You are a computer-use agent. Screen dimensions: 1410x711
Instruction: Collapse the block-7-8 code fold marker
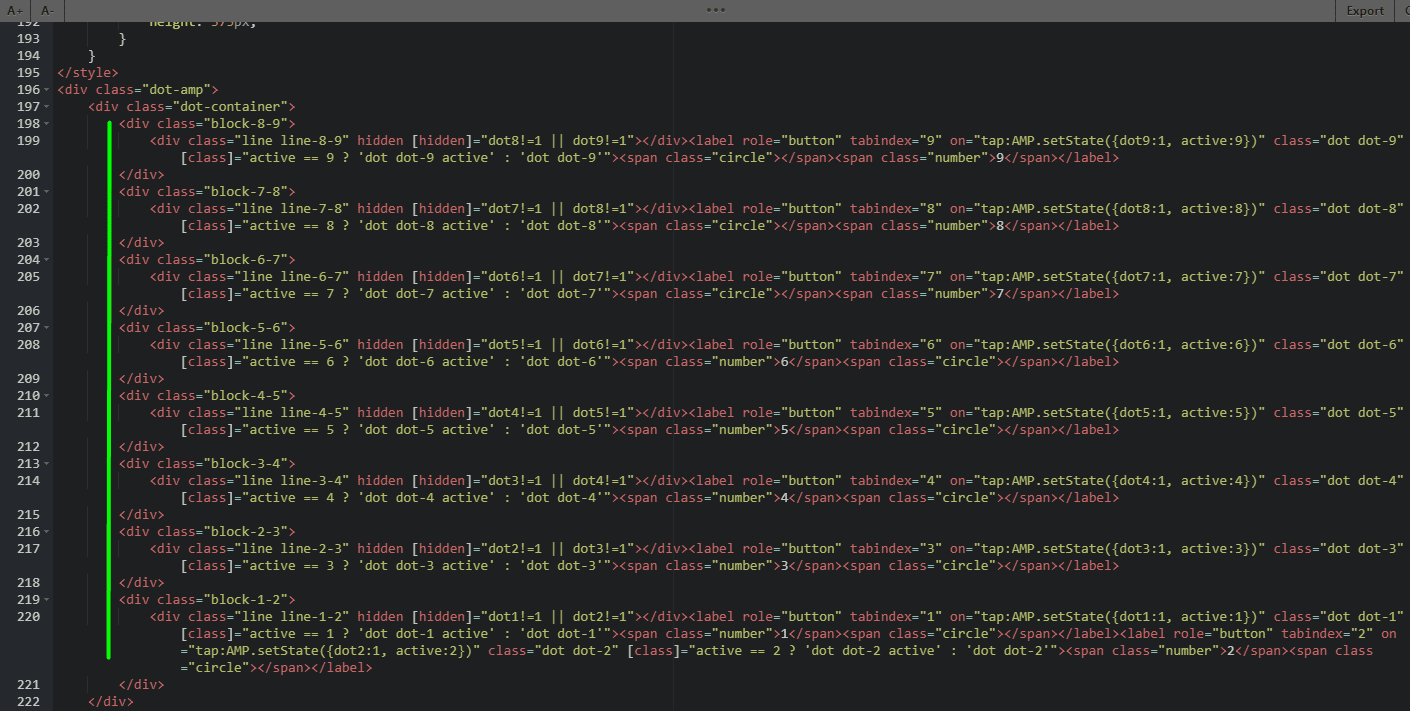[x=46, y=191]
